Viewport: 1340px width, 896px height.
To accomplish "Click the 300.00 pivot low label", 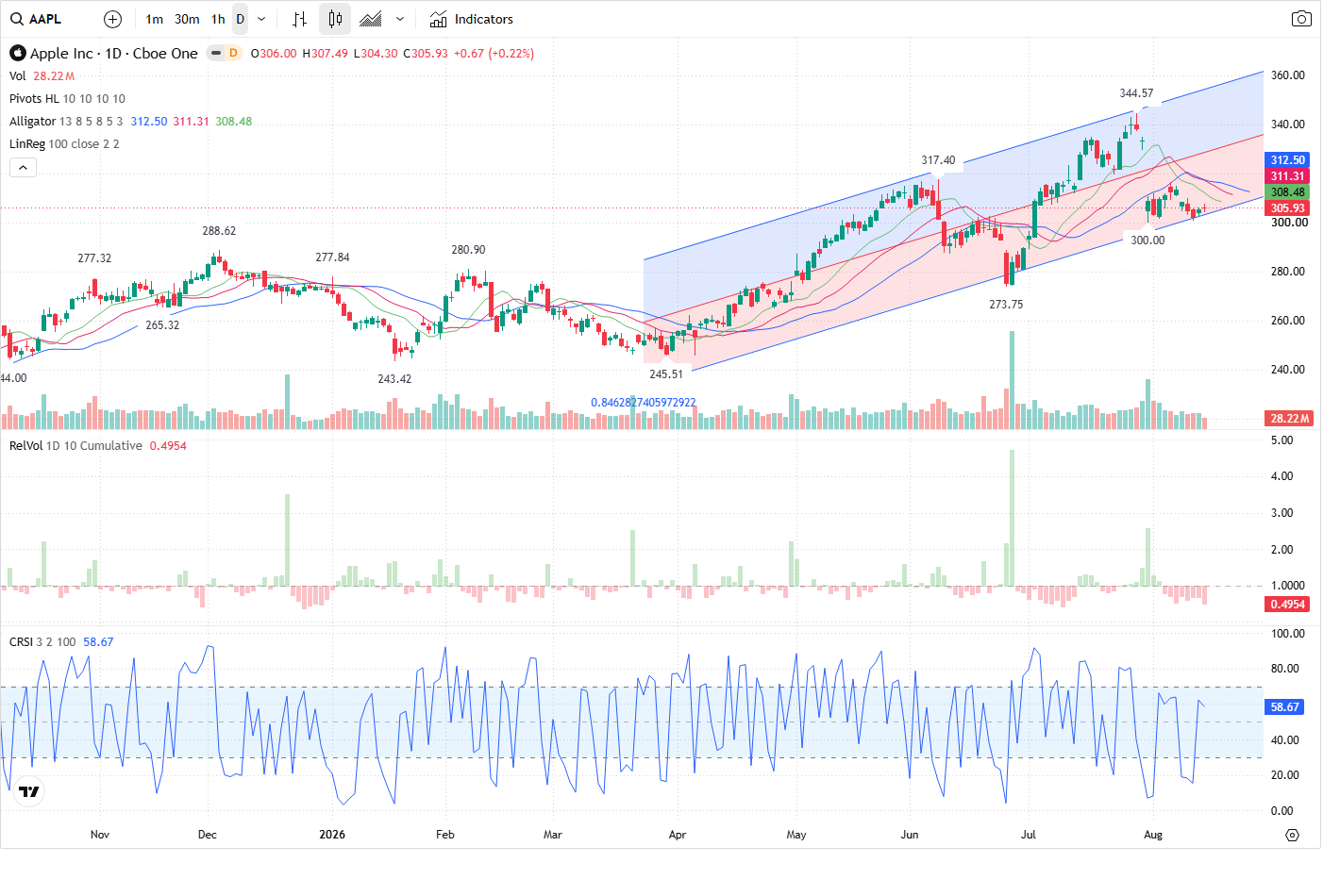I will tap(1147, 241).
